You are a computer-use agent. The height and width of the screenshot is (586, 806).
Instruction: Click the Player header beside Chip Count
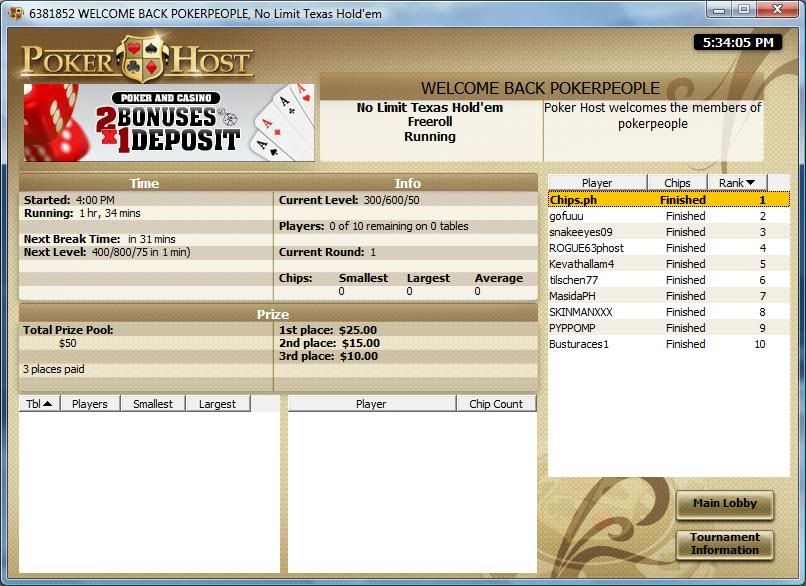[371, 404]
